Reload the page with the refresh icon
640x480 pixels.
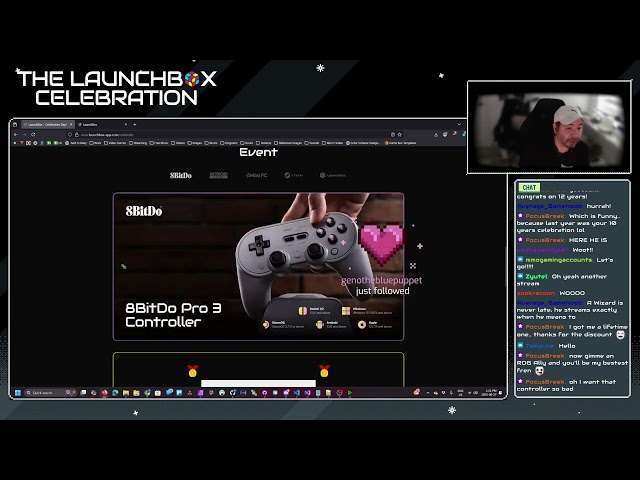(x=33, y=135)
